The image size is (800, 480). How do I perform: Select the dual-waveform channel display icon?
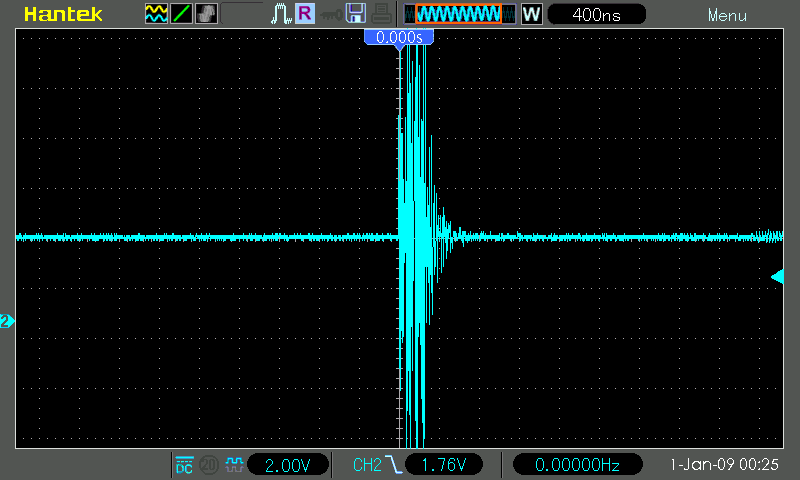pos(156,14)
